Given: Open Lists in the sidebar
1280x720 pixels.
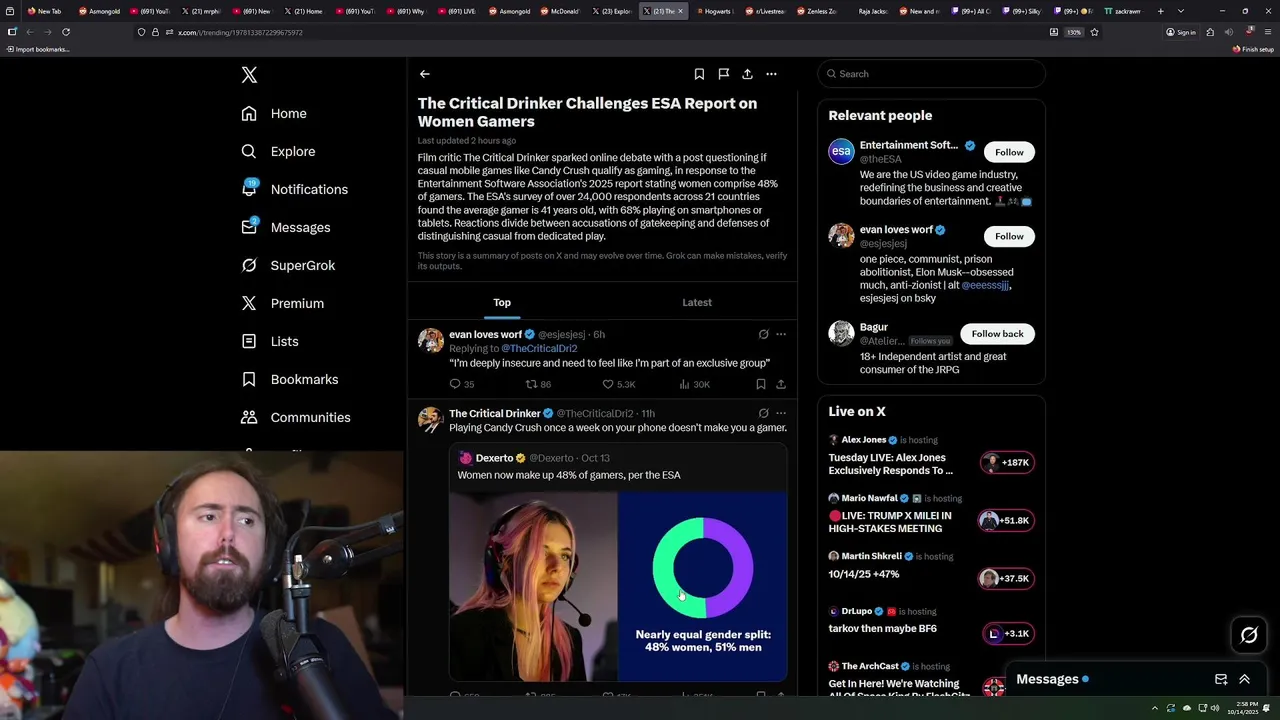Looking at the screenshot, I should [270, 341].
